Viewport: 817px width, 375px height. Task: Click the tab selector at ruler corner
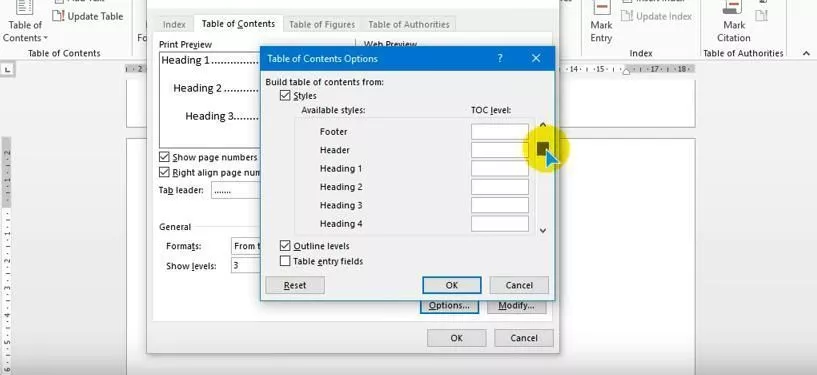[8, 69]
